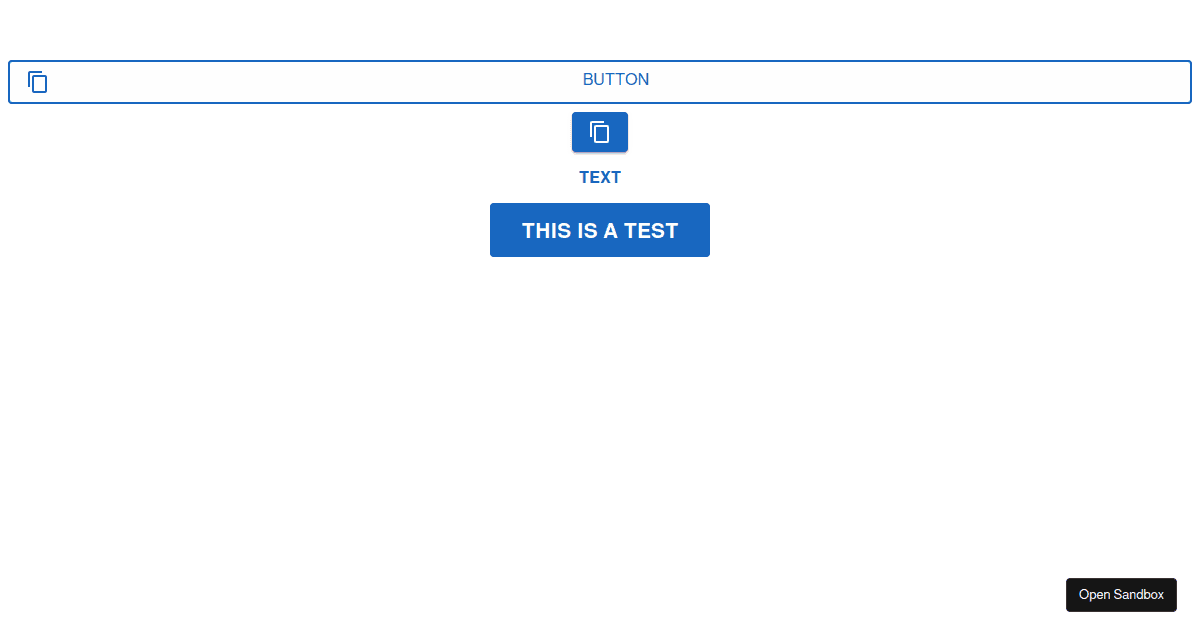Viewport: 1200px width, 630px height.
Task: Click the full-width outlined BUTTON
Action: click(x=600, y=82)
